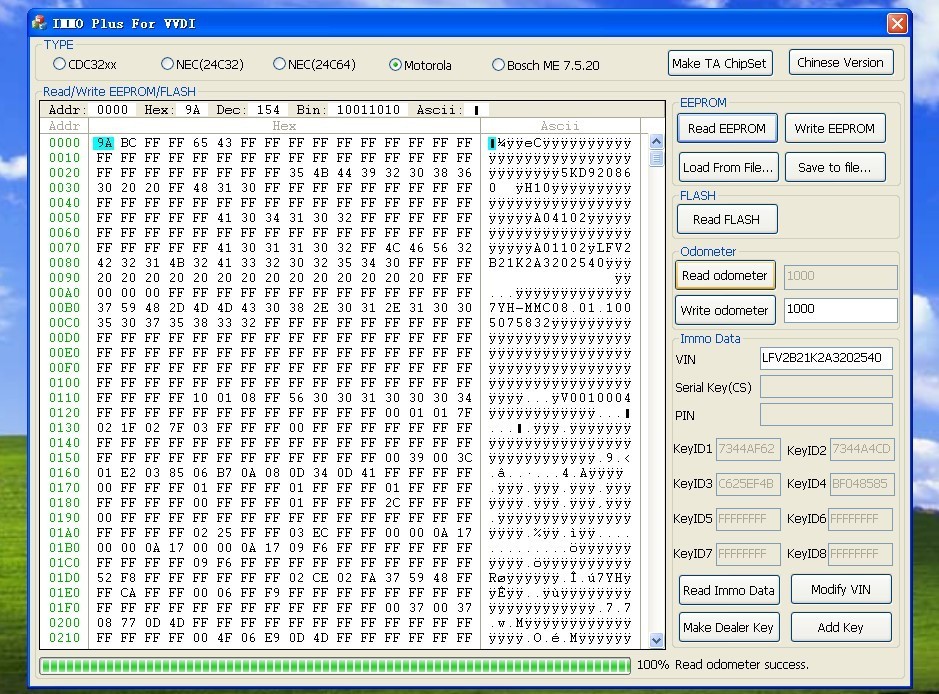
Task: Click the Write EEPROM button
Action: tap(835, 128)
